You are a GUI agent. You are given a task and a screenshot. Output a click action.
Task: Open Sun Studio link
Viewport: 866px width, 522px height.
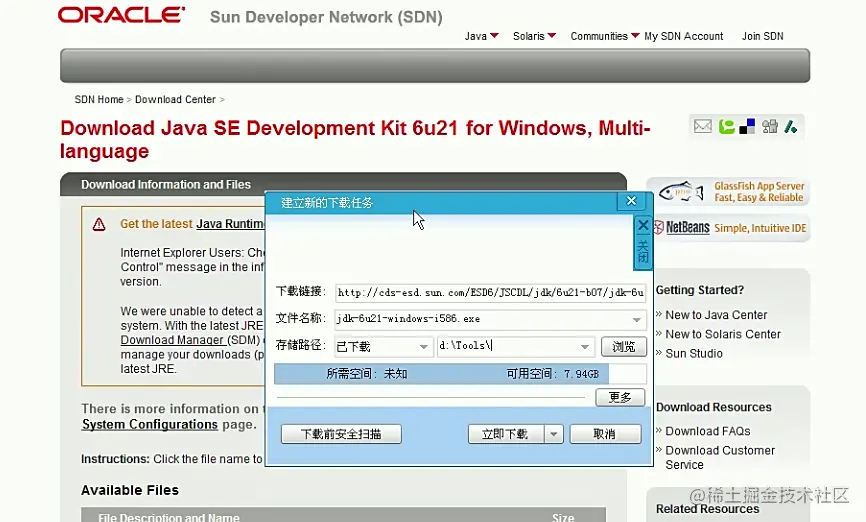(x=694, y=354)
